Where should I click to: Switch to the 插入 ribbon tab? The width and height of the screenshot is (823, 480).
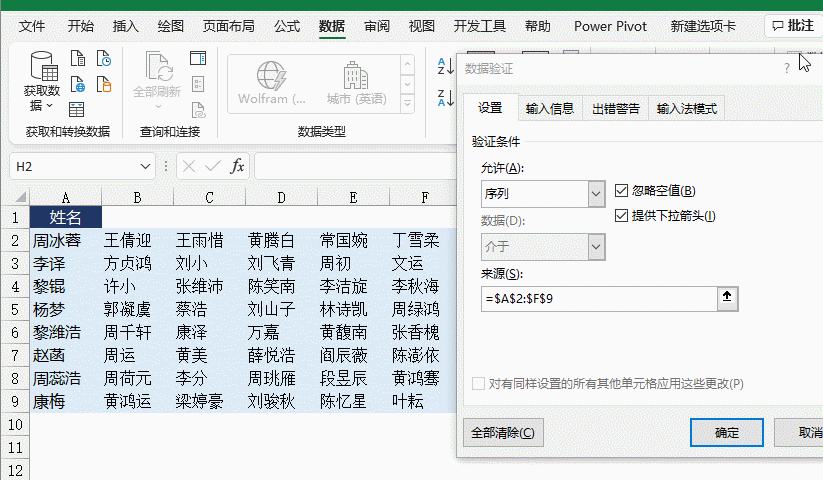[125, 26]
